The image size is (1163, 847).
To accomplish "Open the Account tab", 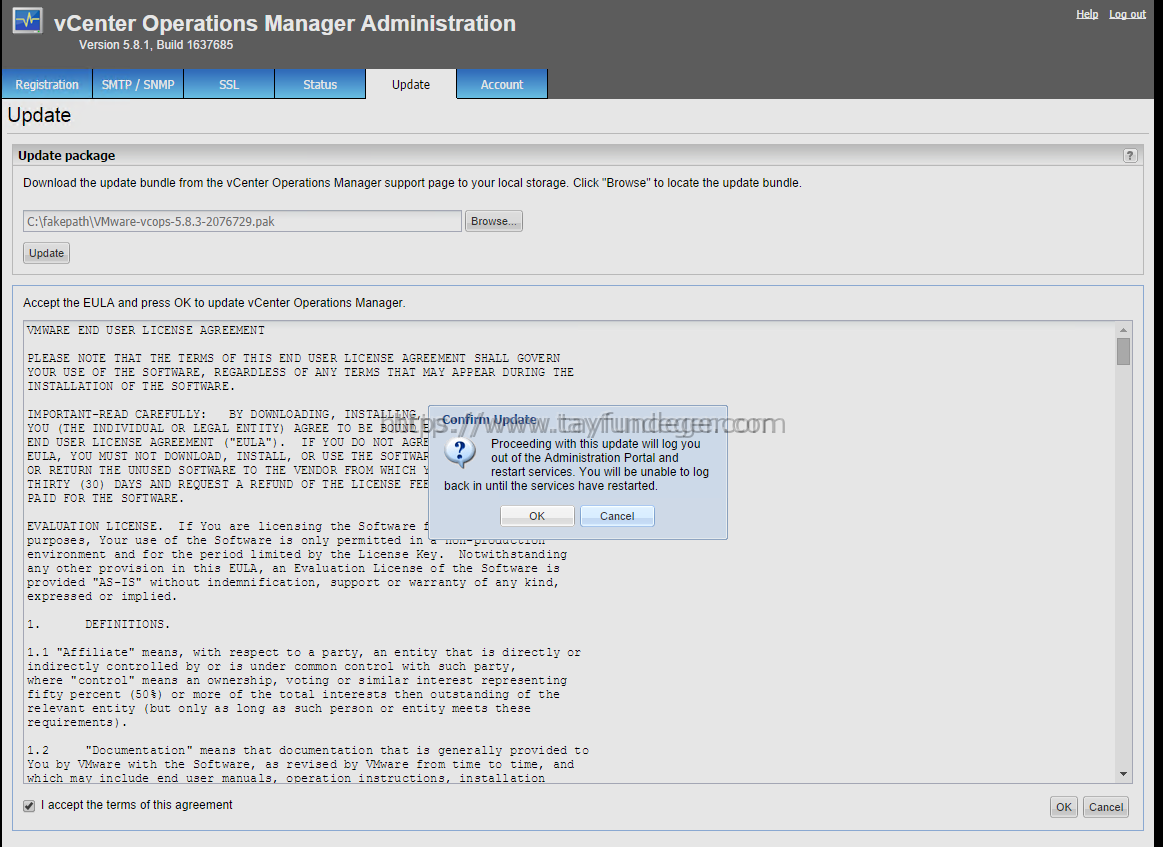I will point(502,85).
